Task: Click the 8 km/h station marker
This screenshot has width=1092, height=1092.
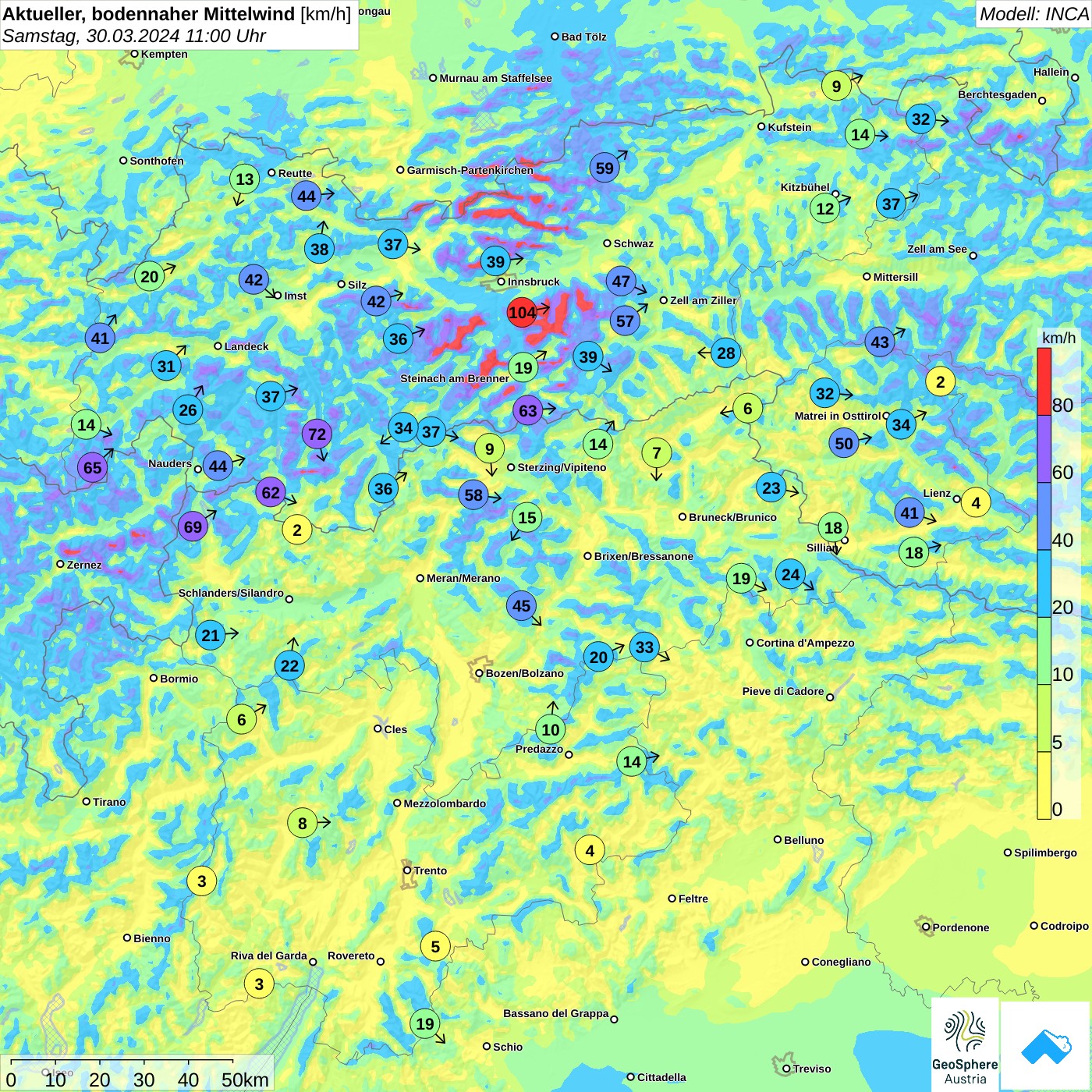Action: coord(303,823)
